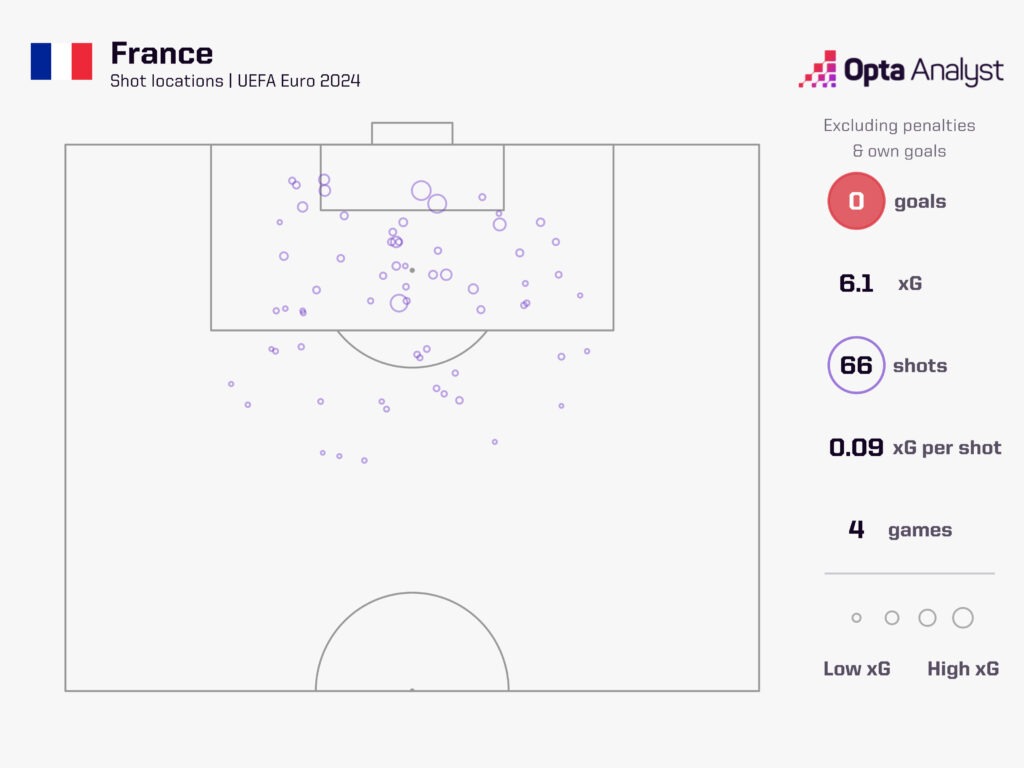Click the "Excluding penalties & own goals" note

pos(898,138)
